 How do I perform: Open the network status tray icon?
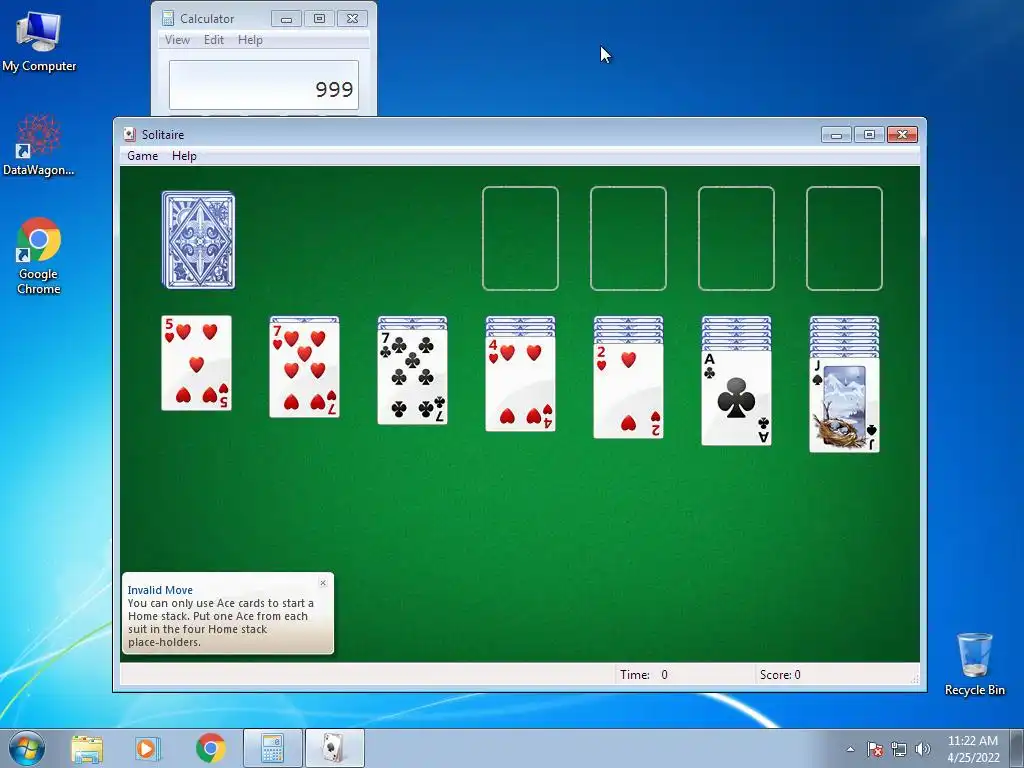899,749
